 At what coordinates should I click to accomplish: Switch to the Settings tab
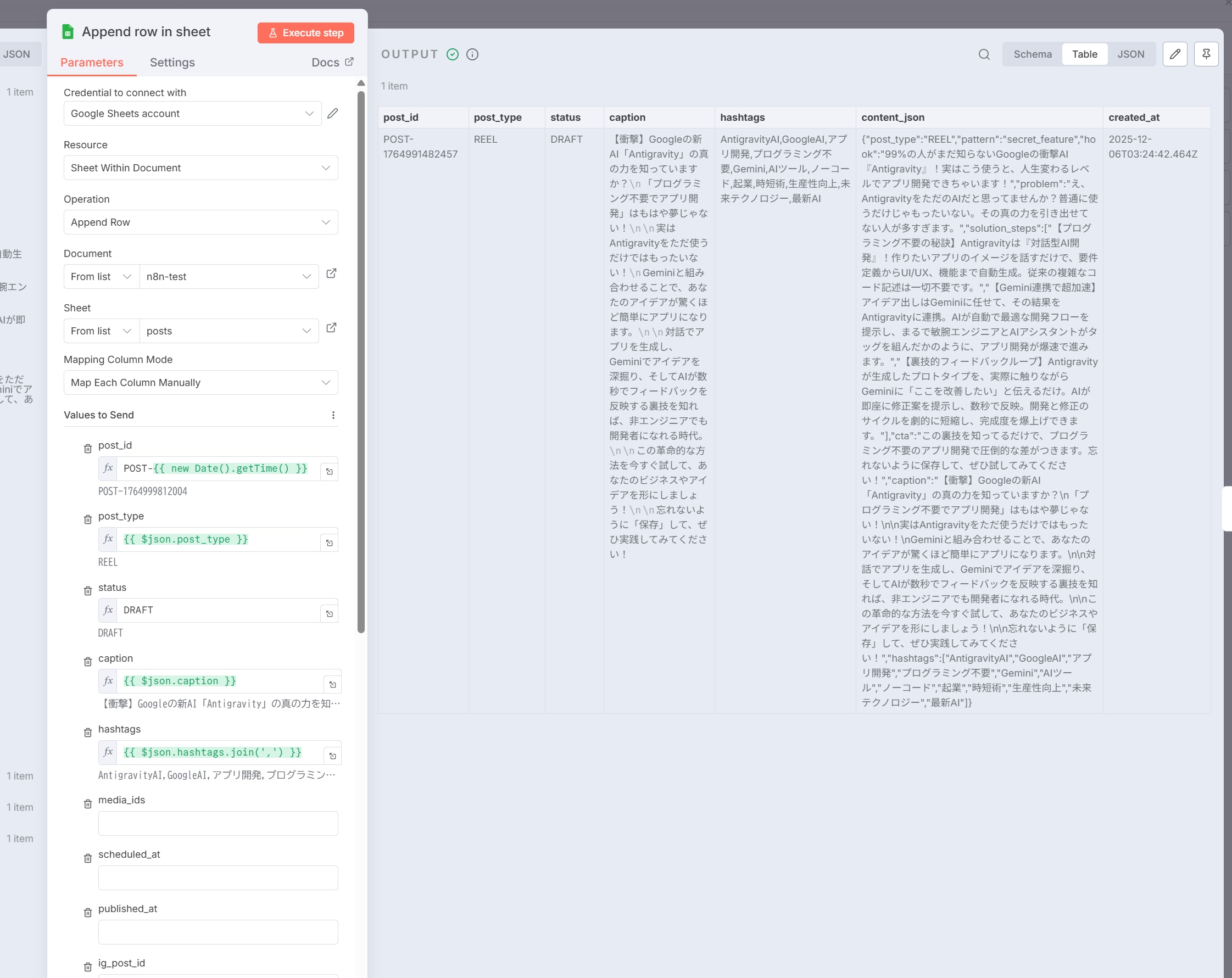(x=172, y=62)
